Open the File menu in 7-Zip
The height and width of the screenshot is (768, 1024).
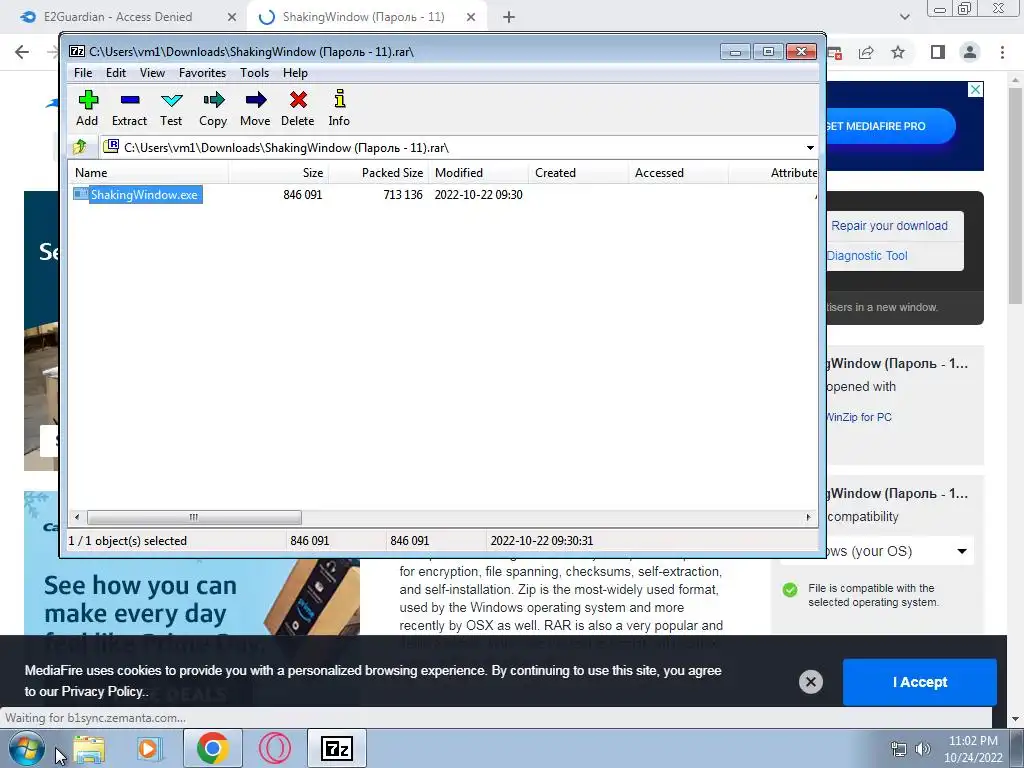pyautogui.click(x=83, y=72)
